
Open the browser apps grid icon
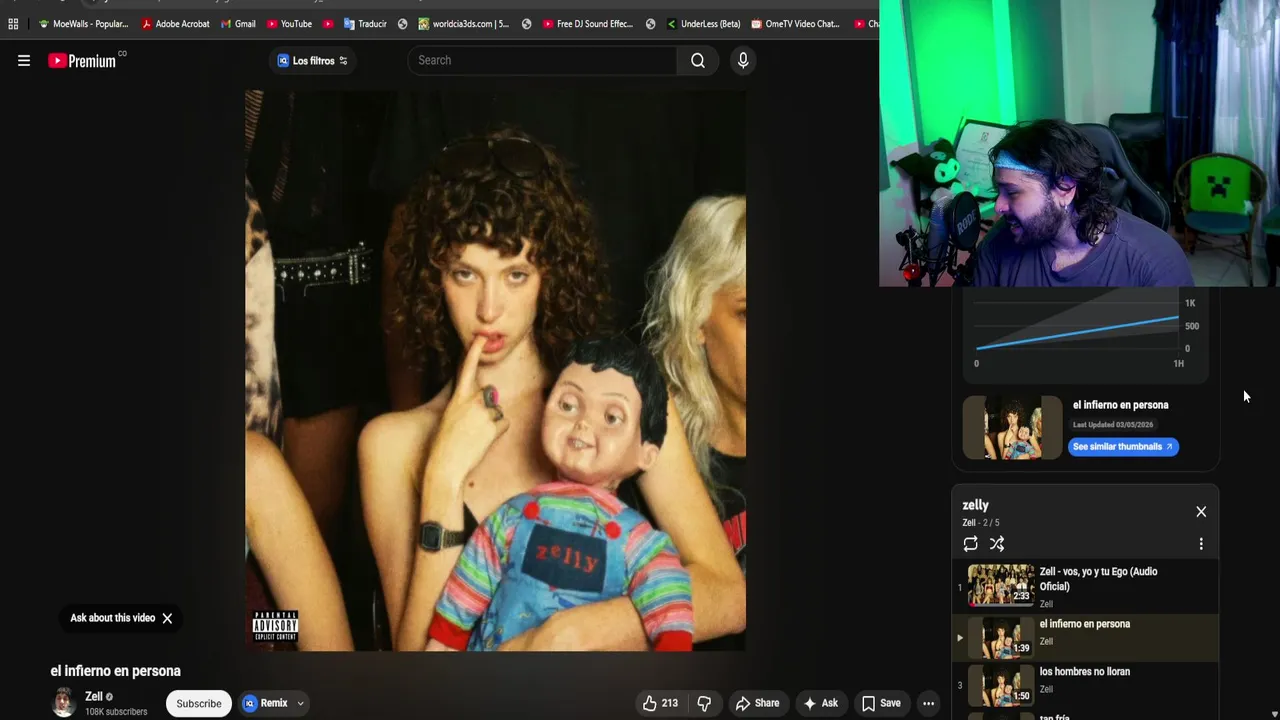point(13,24)
